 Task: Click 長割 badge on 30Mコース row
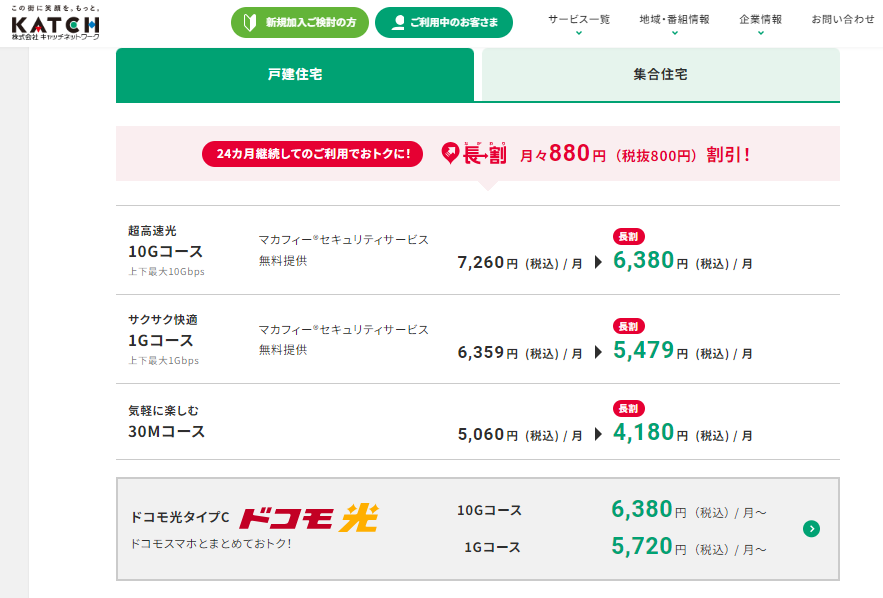pos(628,408)
